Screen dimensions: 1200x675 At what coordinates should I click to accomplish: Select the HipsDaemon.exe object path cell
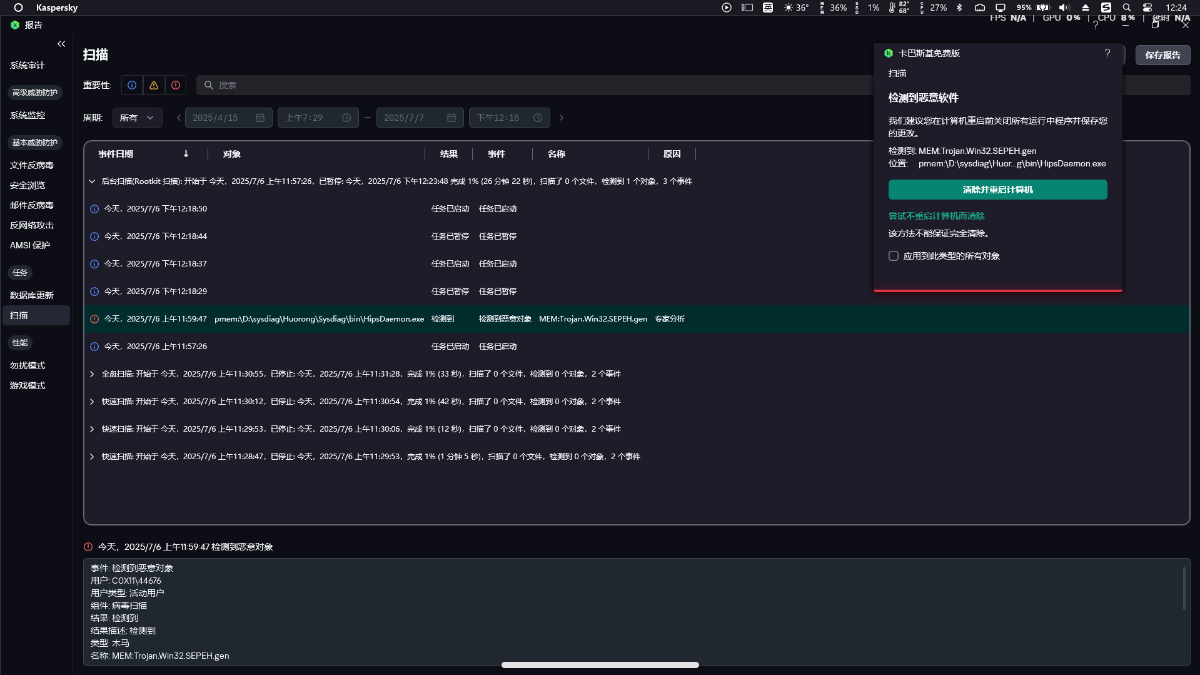click(x=319, y=319)
